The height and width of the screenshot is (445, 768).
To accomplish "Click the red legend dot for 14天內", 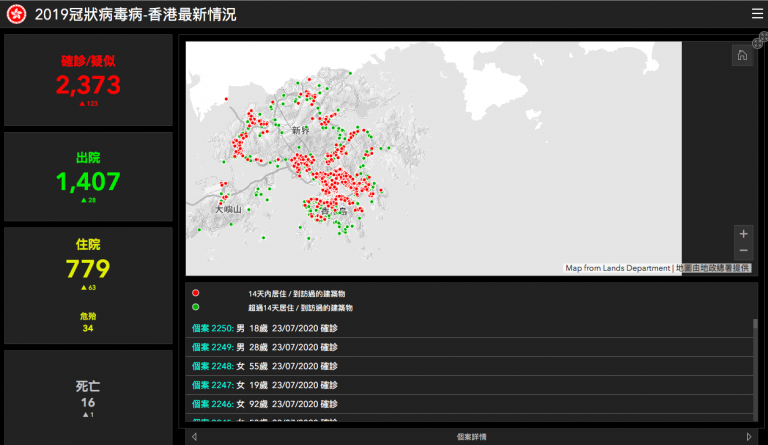I will coord(196,293).
